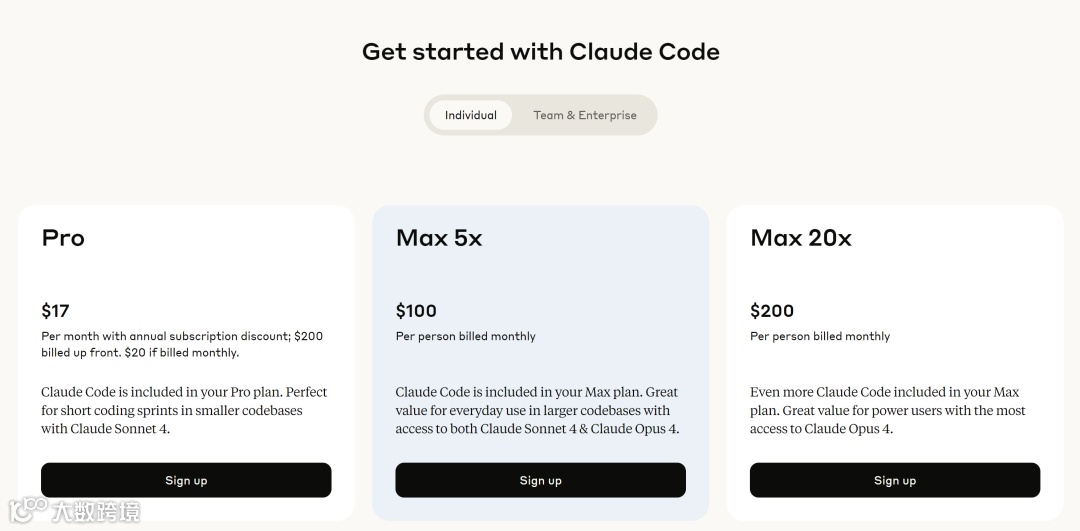Click the $100 price on the Max 5x card
This screenshot has width=1080, height=531.
tap(416, 311)
